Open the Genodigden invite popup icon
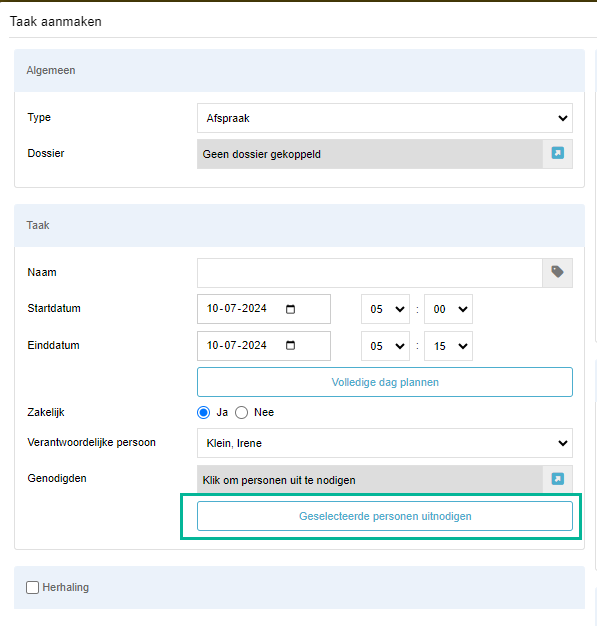The image size is (597, 626). coord(557,479)
